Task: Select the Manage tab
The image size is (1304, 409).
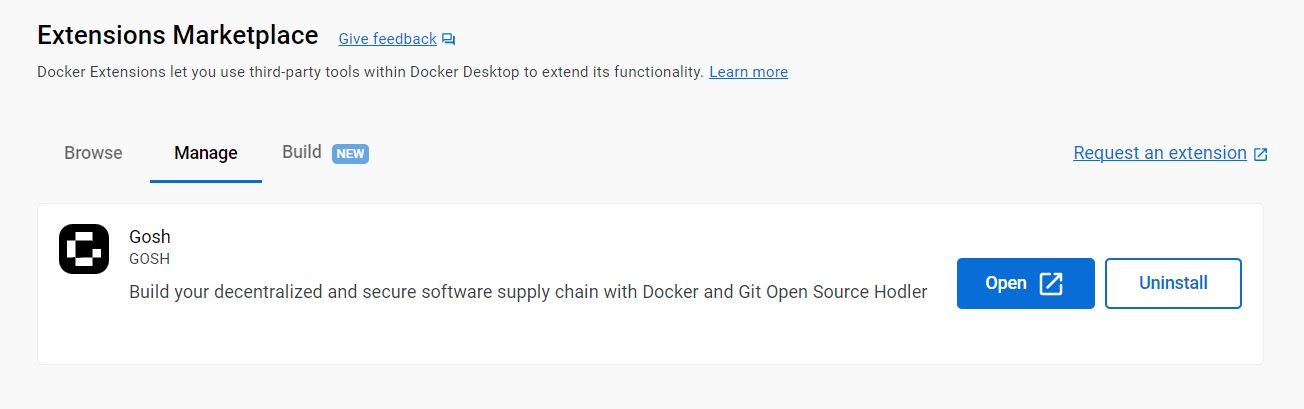Action: click(x=206, y=153)
